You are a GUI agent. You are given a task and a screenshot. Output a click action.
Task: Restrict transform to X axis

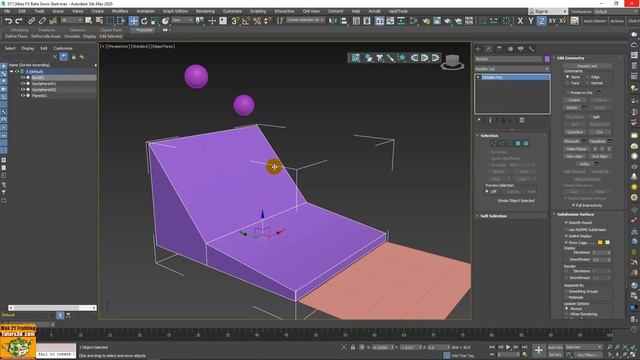tap(520, 21)
